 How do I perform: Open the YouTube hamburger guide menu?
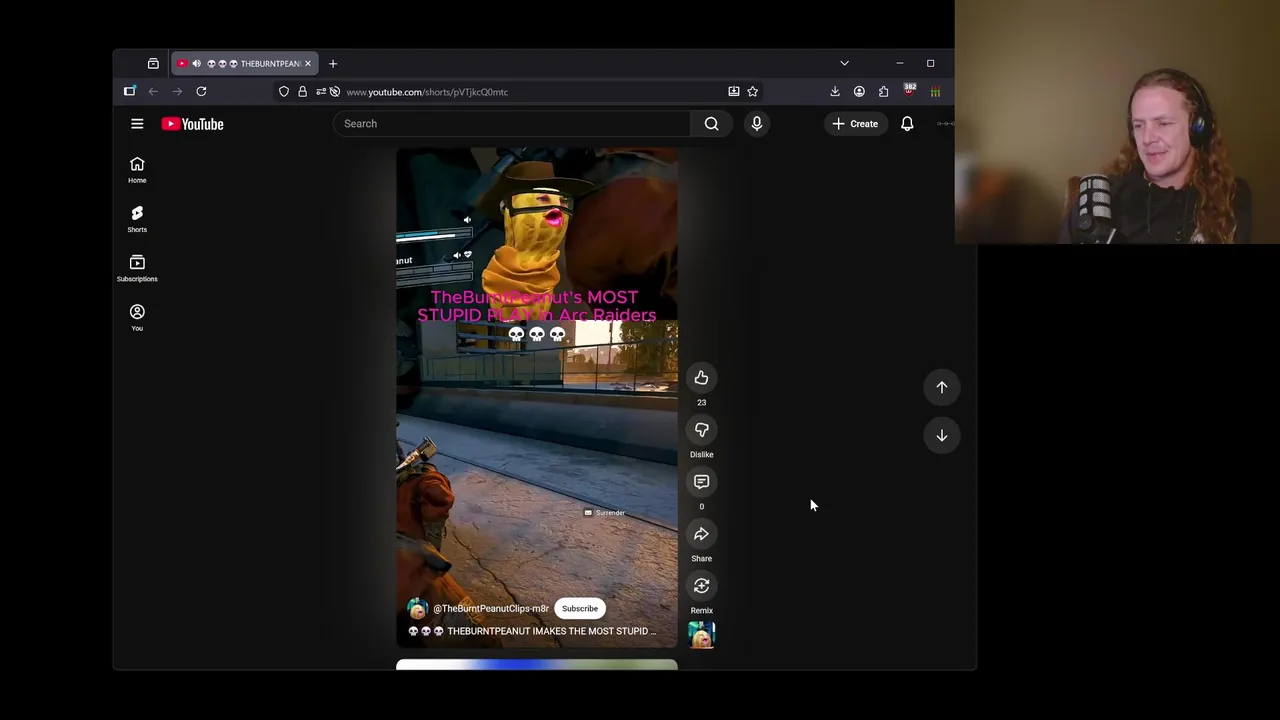(x=137, y=124)
